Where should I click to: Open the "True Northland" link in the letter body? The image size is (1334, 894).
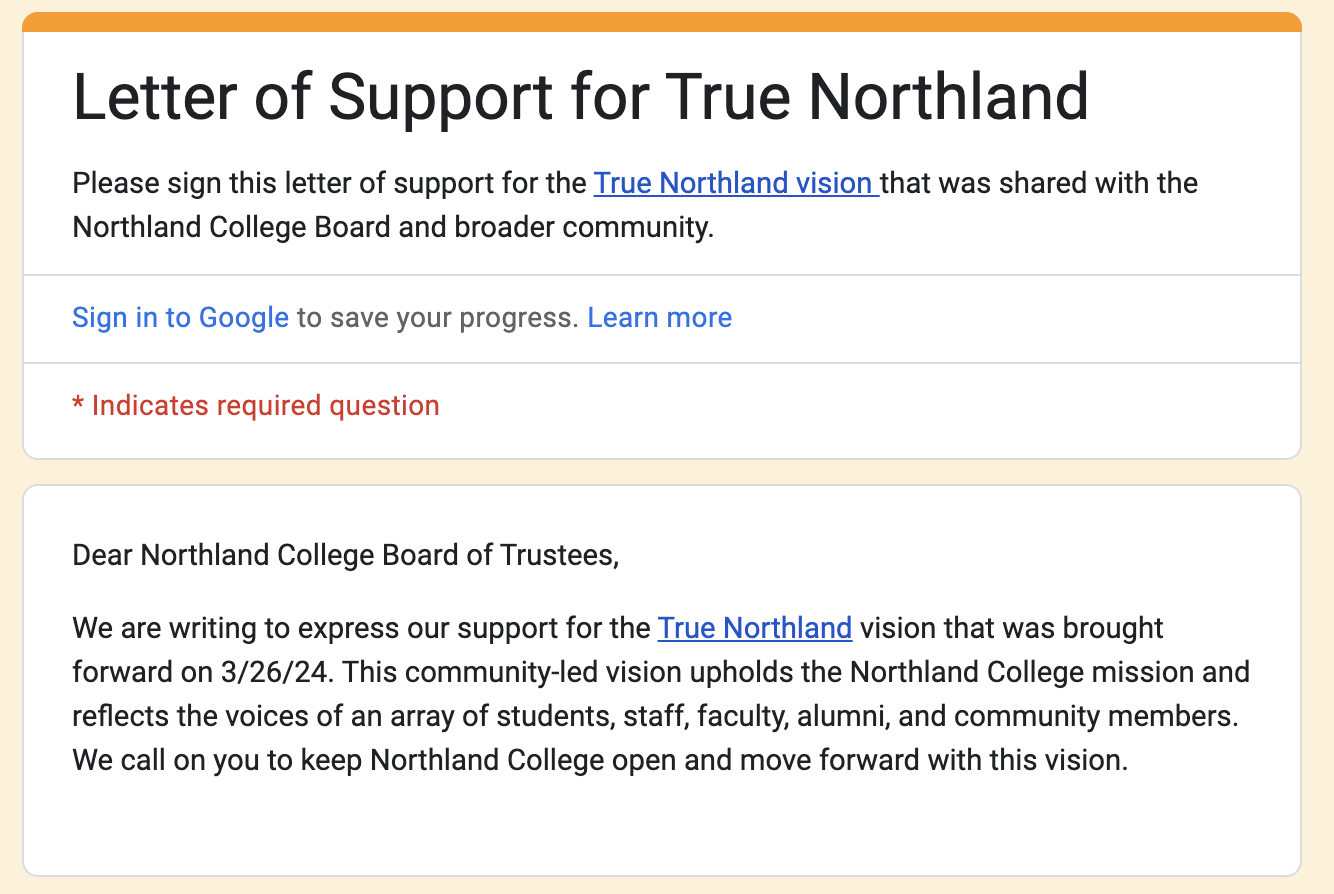coord(754,628)
